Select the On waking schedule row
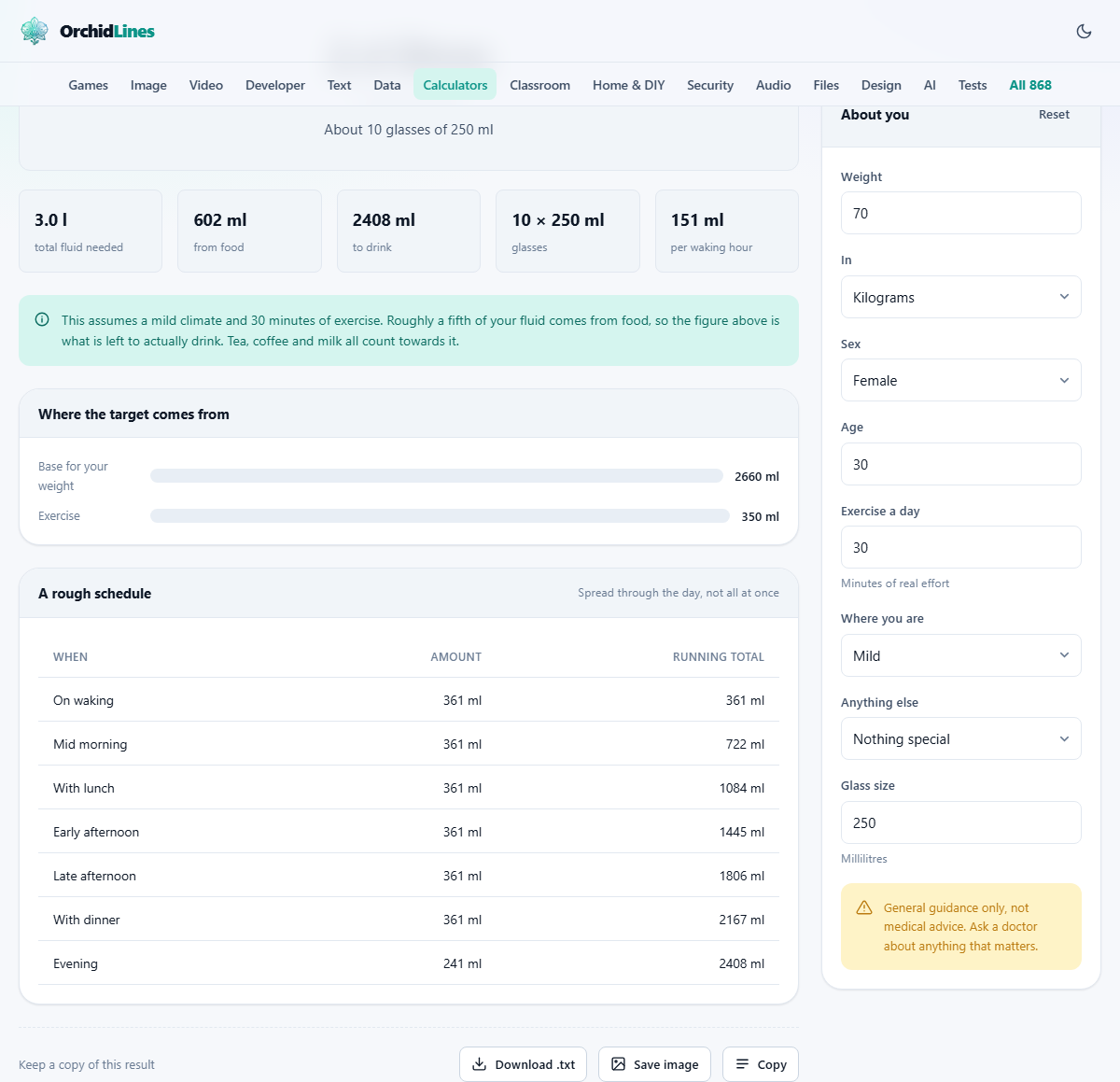This screenshot has height=1082, width=1120. point(409,700)
